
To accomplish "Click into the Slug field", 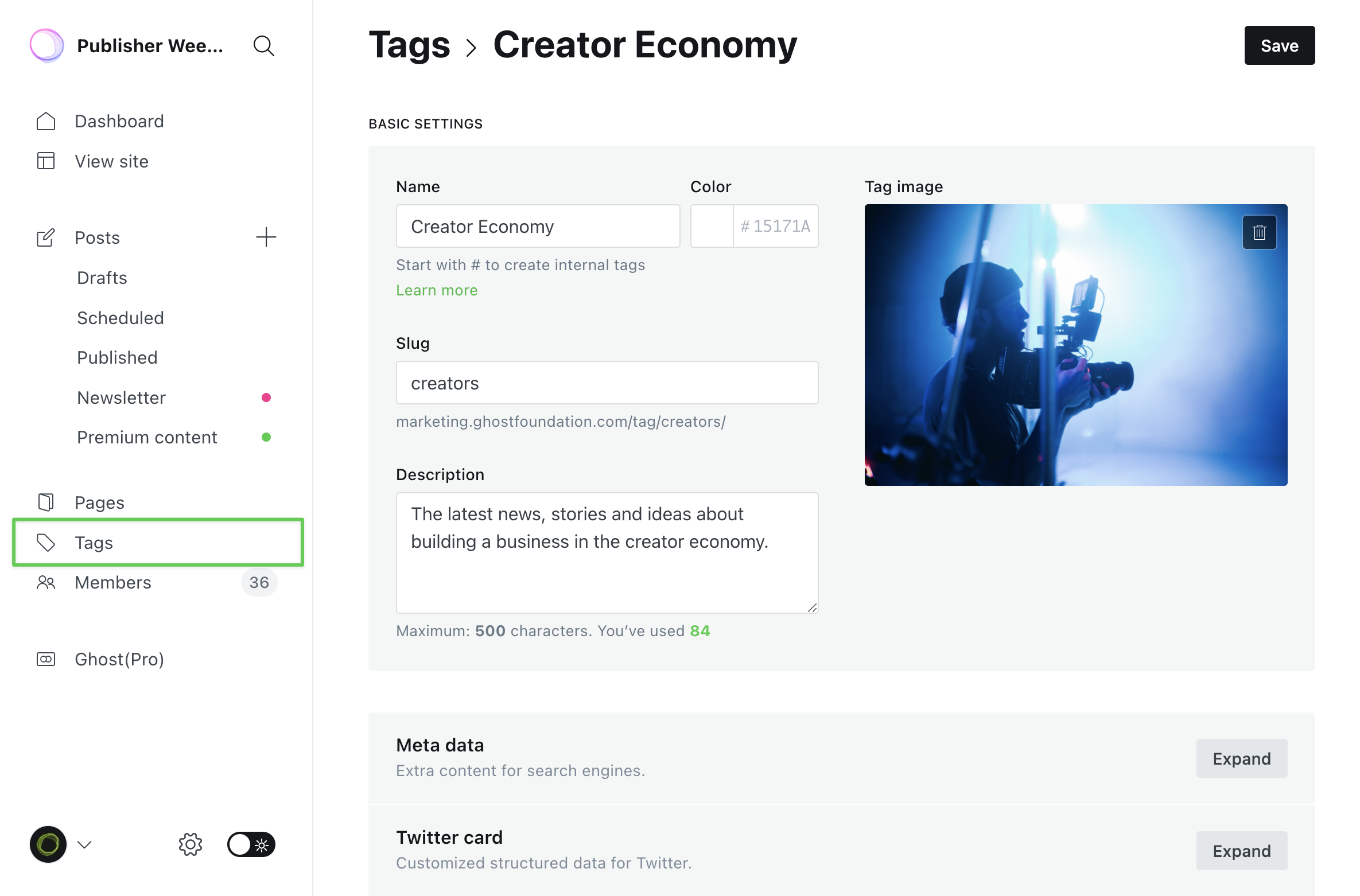I will tap(607, 383).
